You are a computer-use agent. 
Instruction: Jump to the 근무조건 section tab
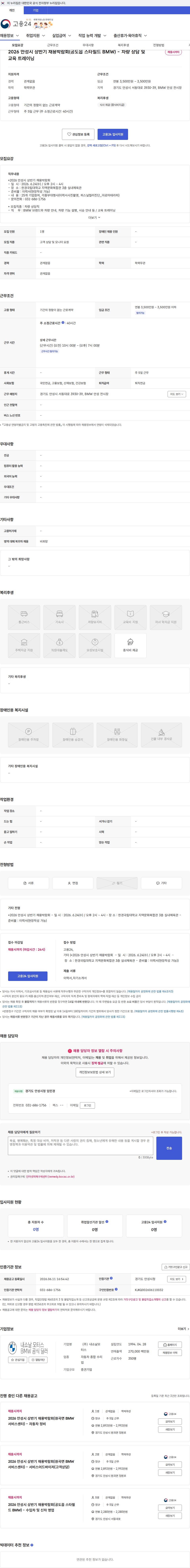pyautogui.click(x=53, y=45)
